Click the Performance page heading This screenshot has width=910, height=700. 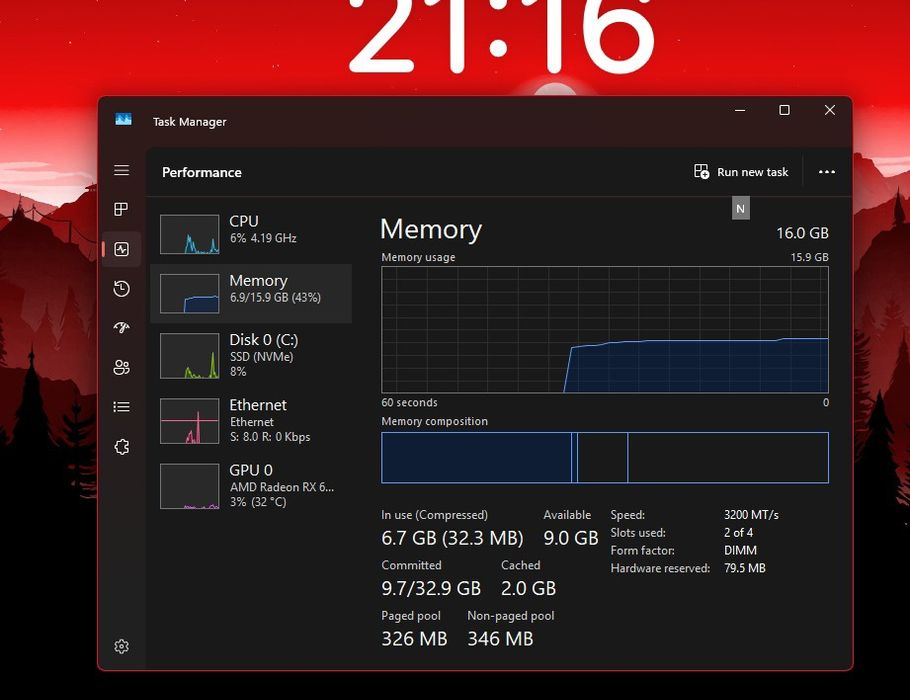click(202, 172)
